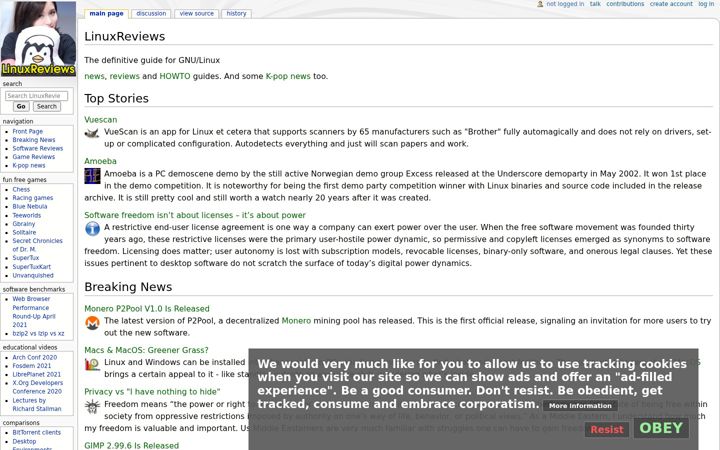
Task: Click create account at top right
Action: (671, 4)
